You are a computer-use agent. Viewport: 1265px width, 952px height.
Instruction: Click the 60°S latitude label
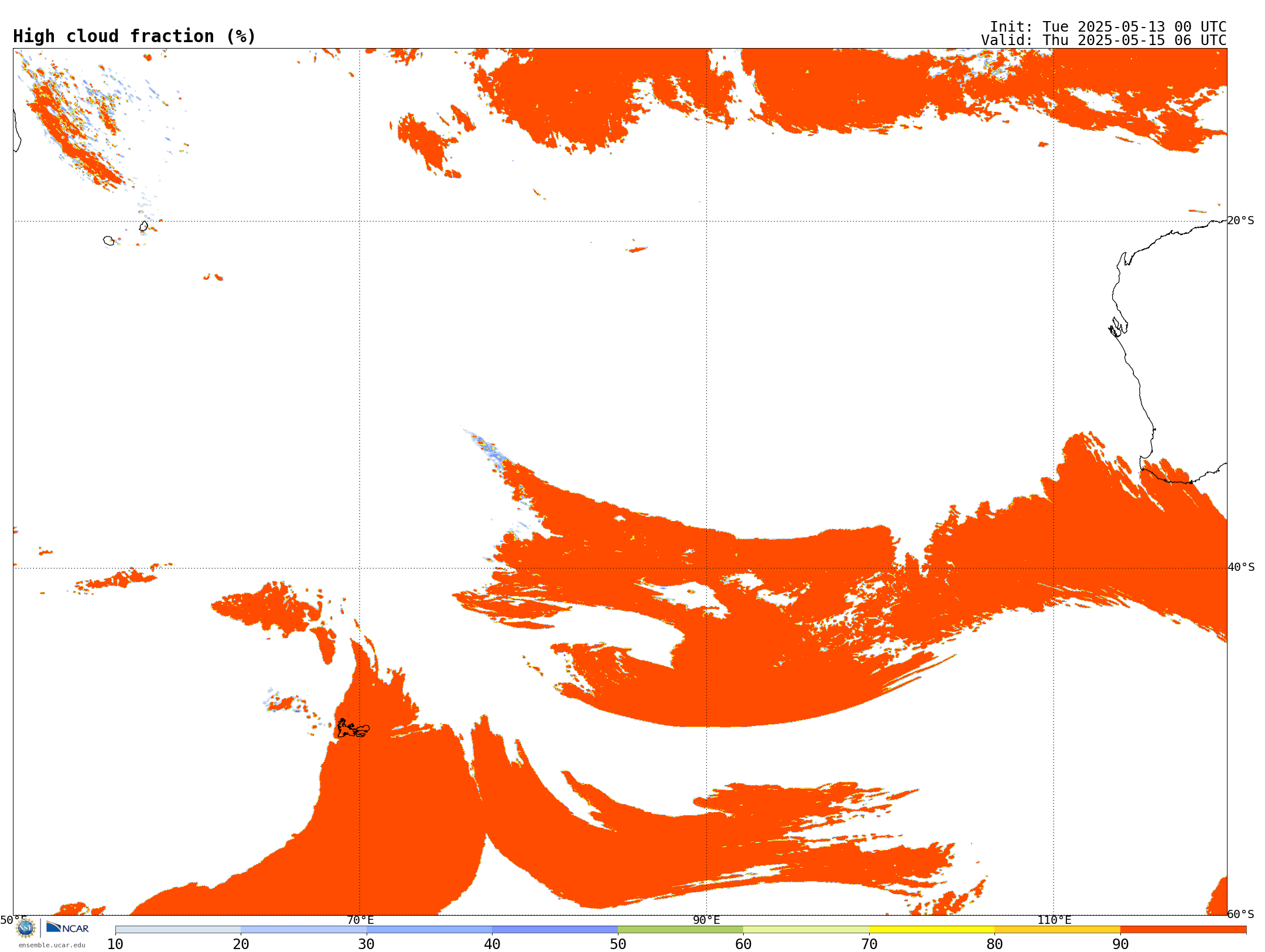(x=1240, y=914)
